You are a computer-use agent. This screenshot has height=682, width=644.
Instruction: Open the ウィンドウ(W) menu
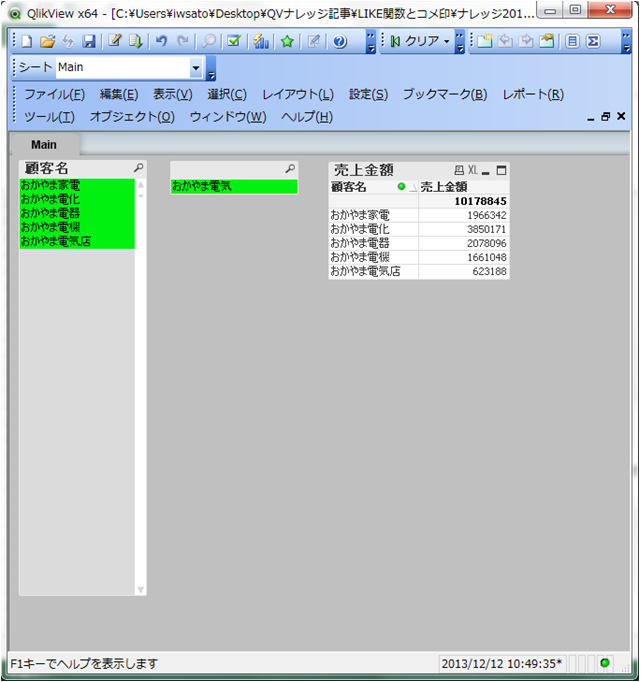tap(228, 117)
